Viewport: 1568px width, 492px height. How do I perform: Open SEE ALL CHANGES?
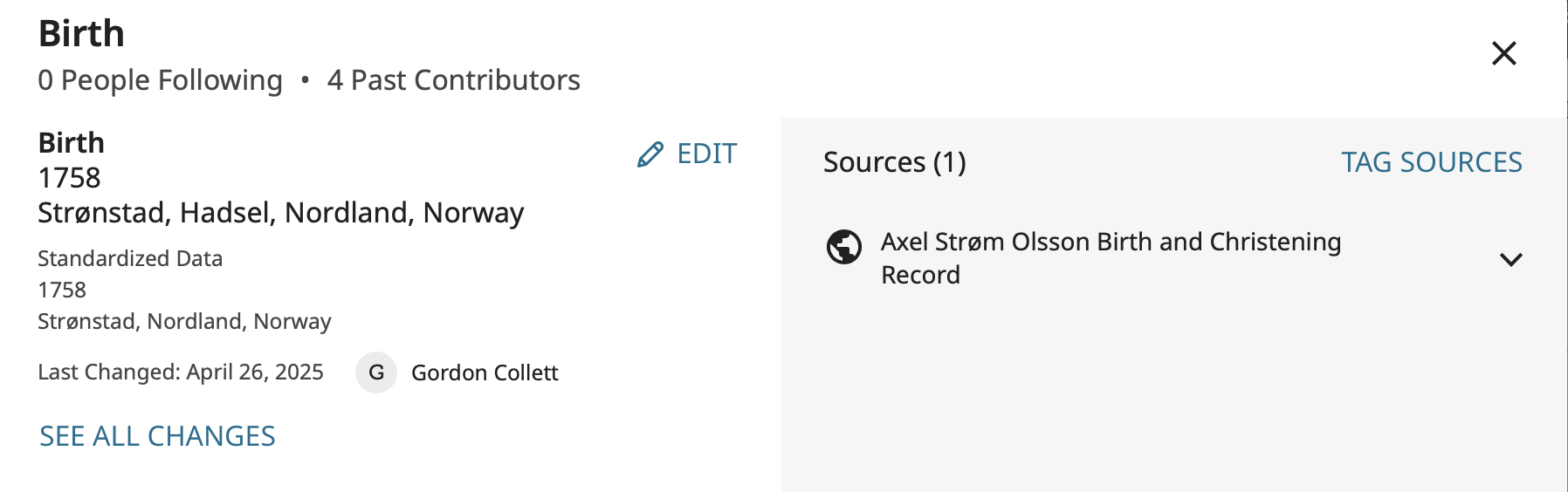pyautogui.click(x=157, y=436)
